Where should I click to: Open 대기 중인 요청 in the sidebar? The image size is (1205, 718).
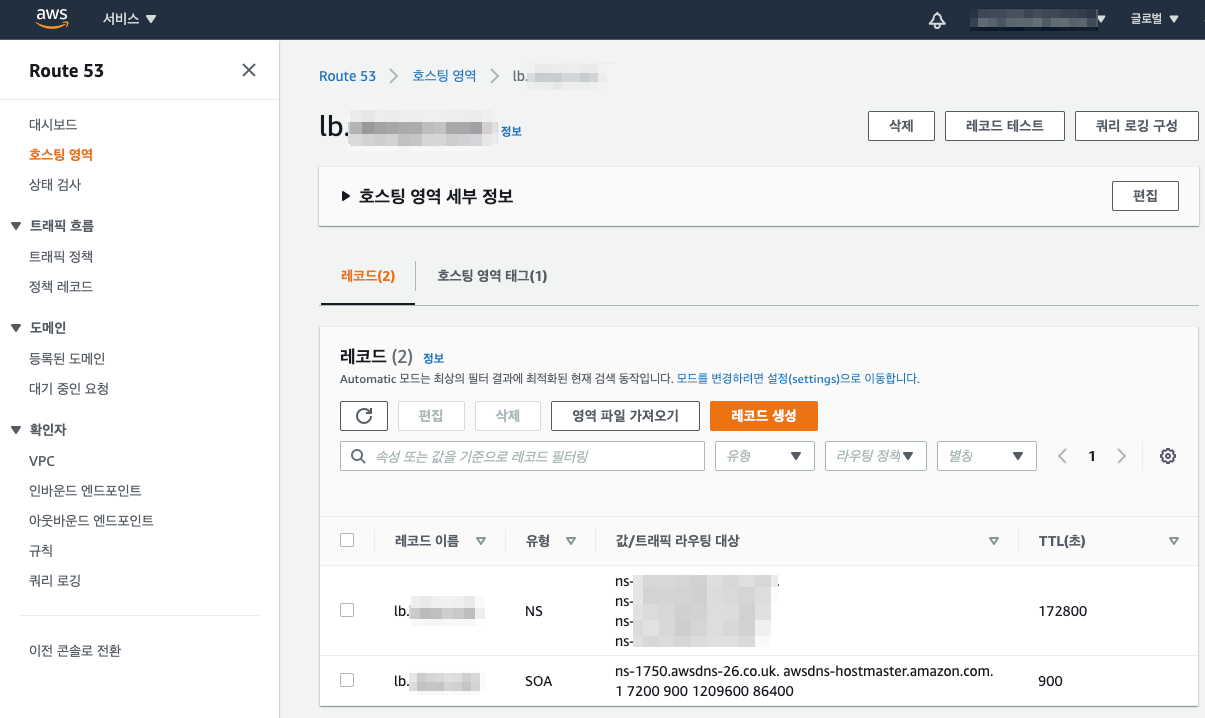click(x=69, y=389)
